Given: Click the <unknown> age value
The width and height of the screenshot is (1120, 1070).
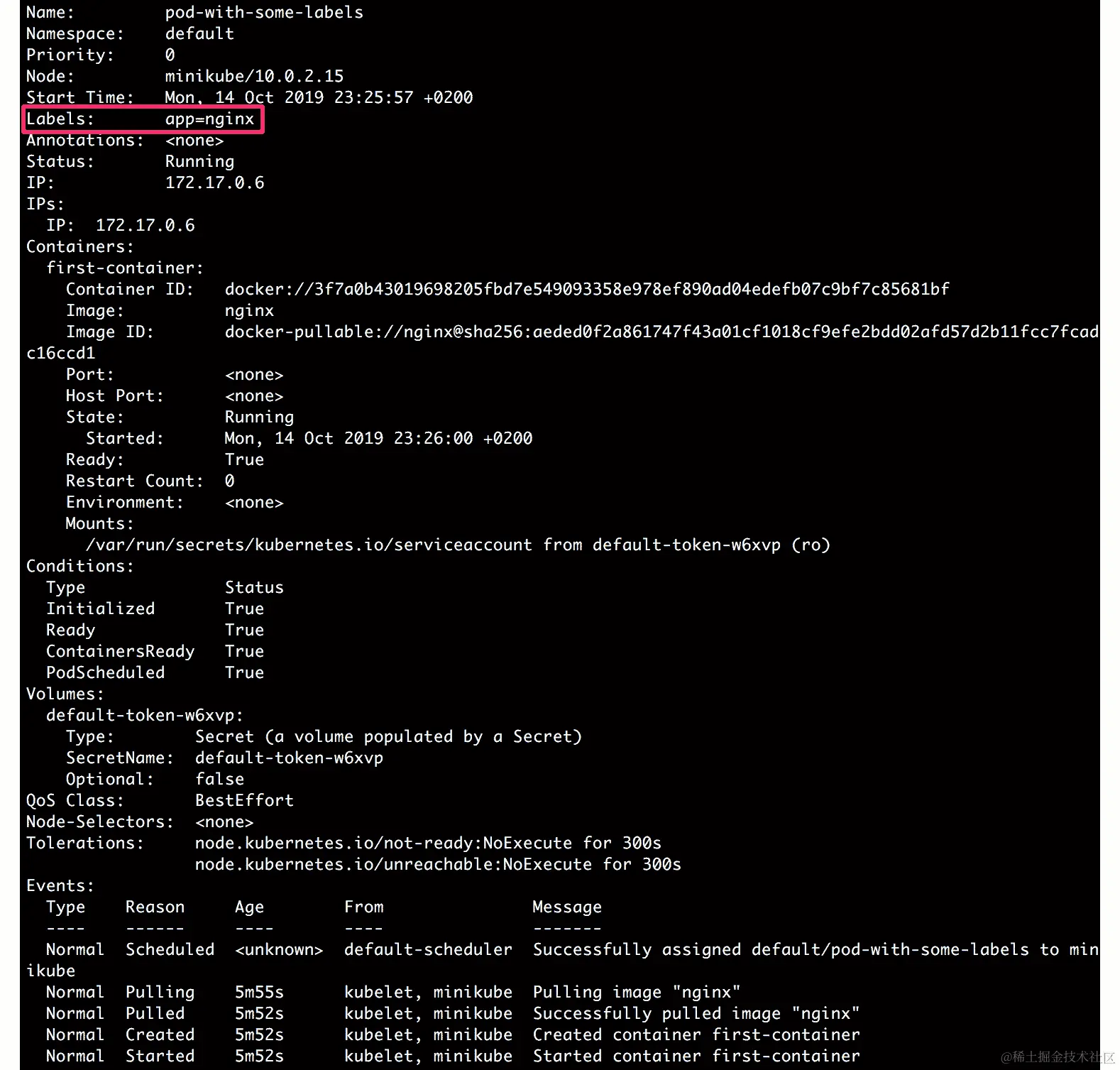Looking at the screenshot, I should pos(279,949).
